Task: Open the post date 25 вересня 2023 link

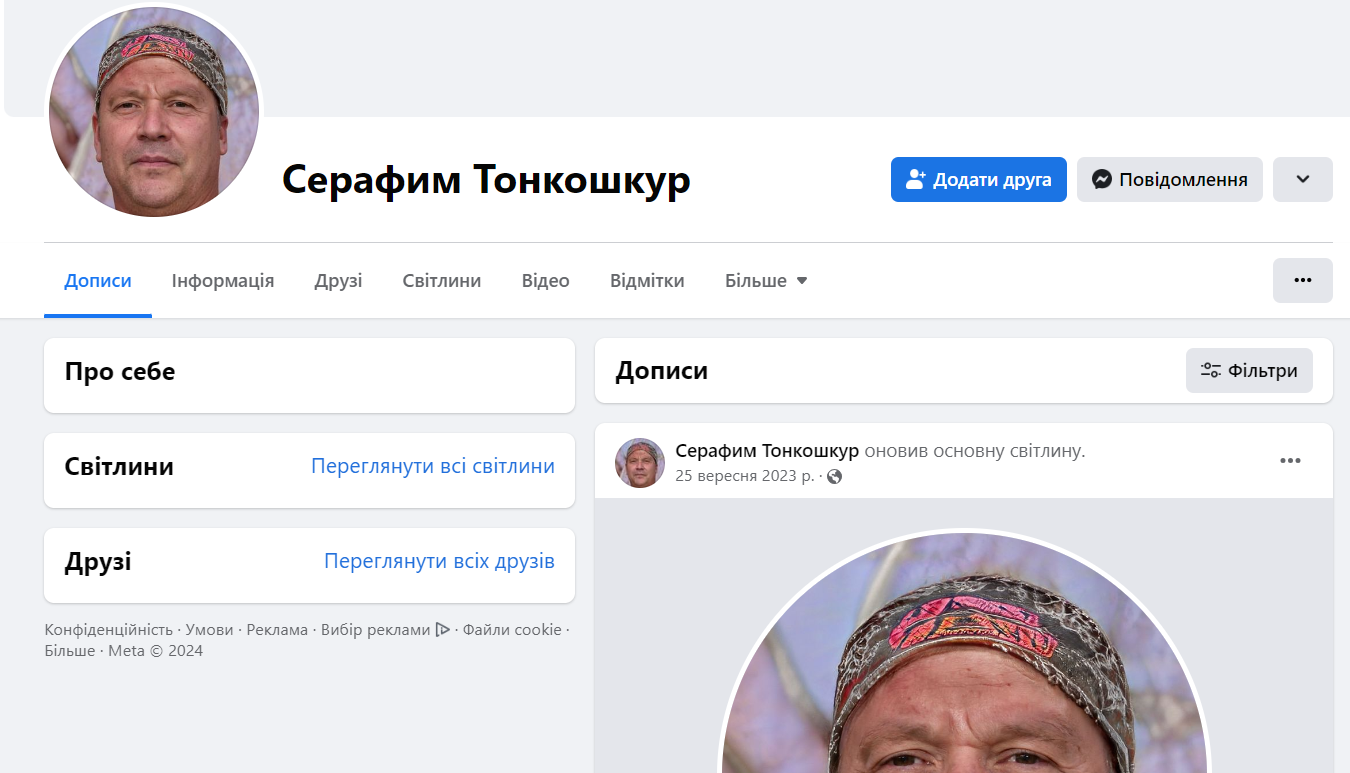Action: coord(745,476)
